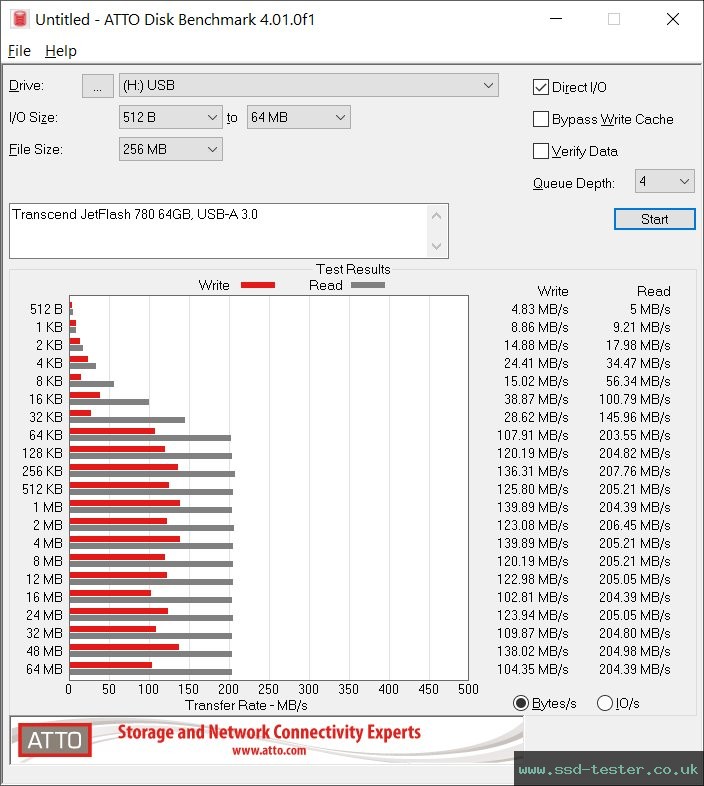Image resolution: width=704 pixels, height=786 pixels.
Task: Click the 4 KB row label in chart
Action: pyautogui.click(x=49, y=363)
